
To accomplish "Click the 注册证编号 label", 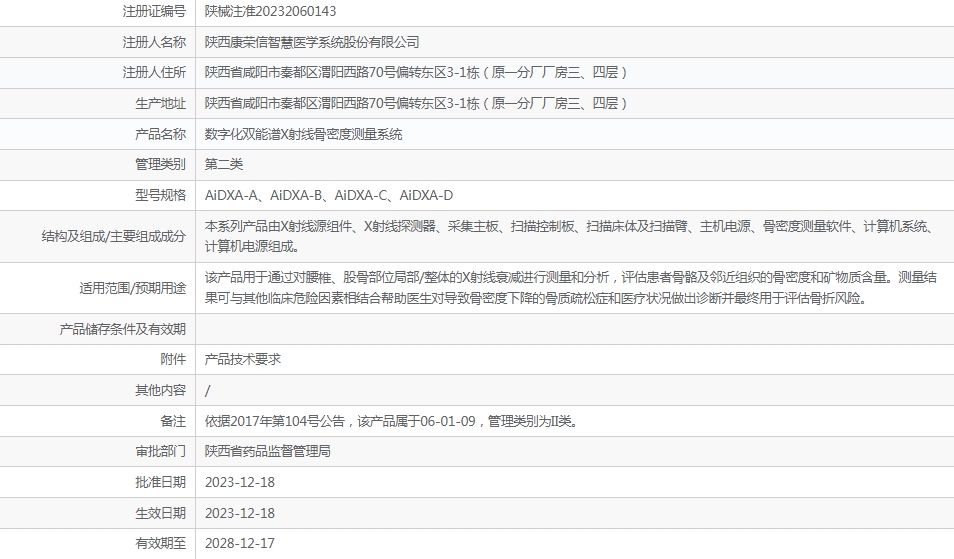I will coord(154,11).
